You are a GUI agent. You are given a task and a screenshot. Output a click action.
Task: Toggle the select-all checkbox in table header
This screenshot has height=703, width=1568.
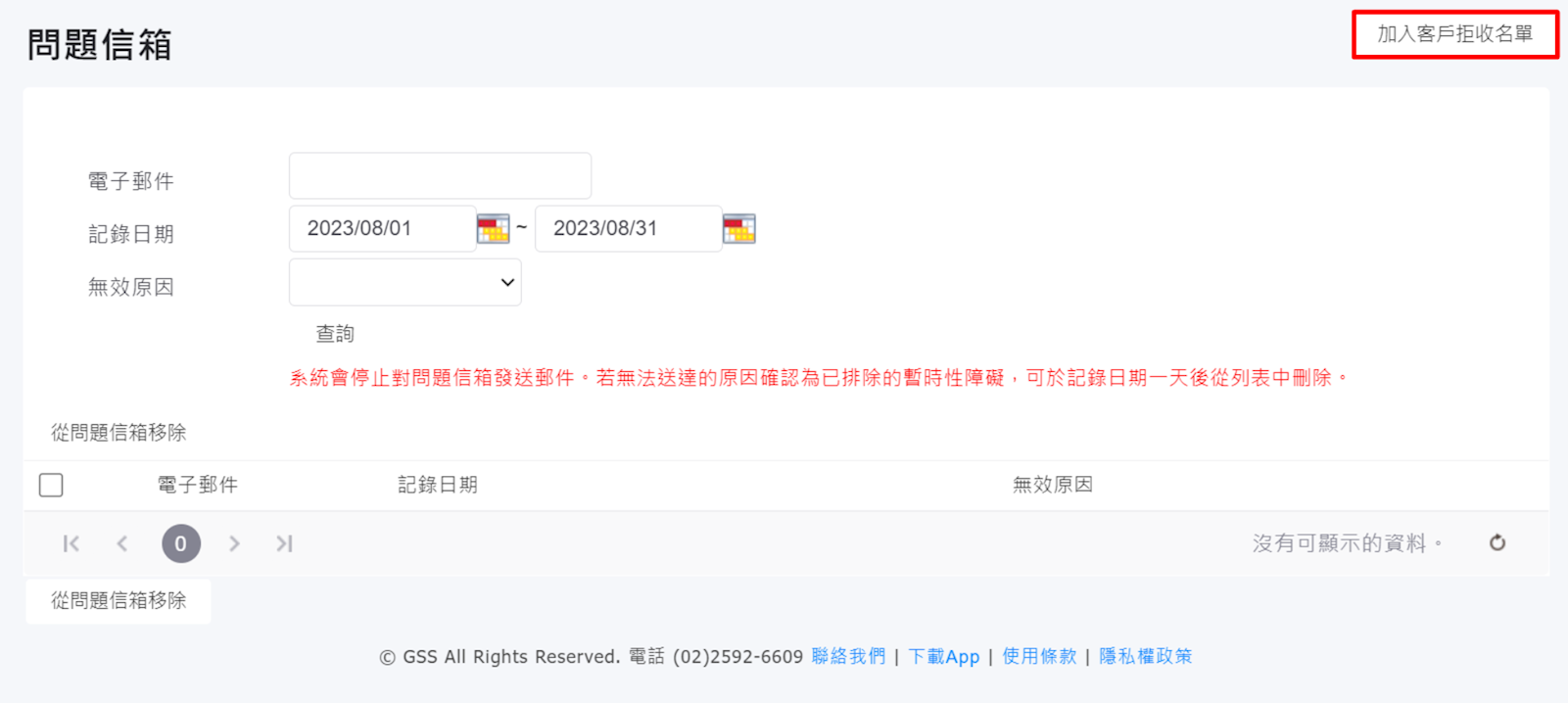51,485
